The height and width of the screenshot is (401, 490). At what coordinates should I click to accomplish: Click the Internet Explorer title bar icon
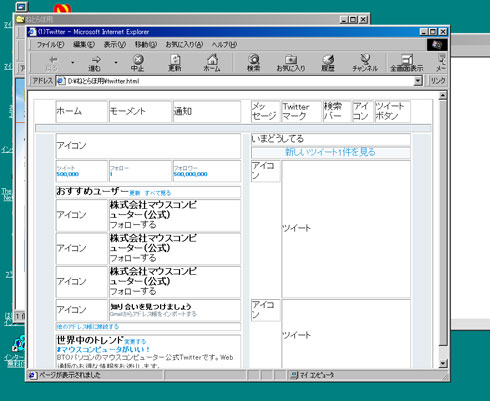tap(32, 32)
